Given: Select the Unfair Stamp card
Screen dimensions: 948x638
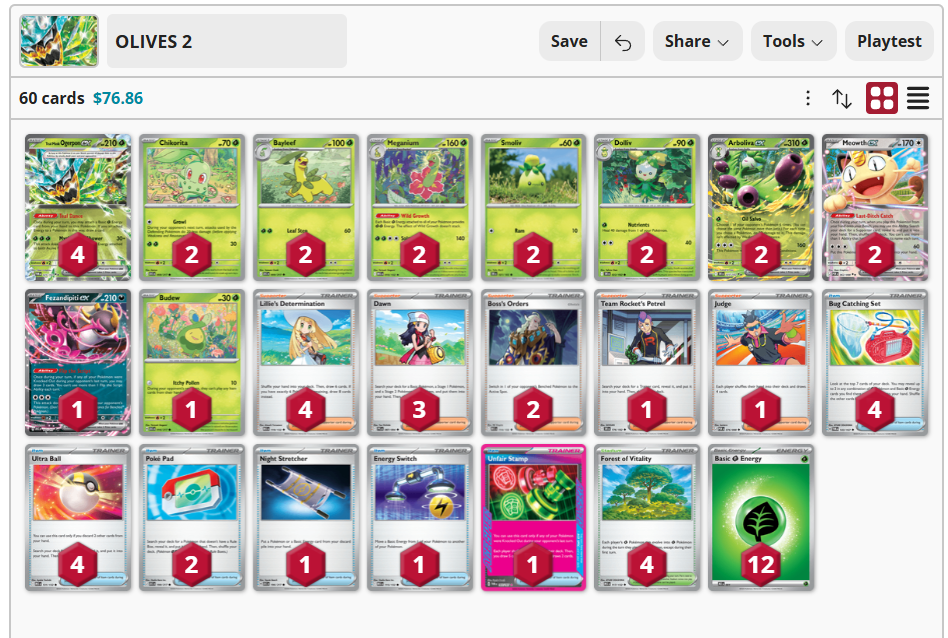Looking at the screenshot, I should [x=533, y=518].
